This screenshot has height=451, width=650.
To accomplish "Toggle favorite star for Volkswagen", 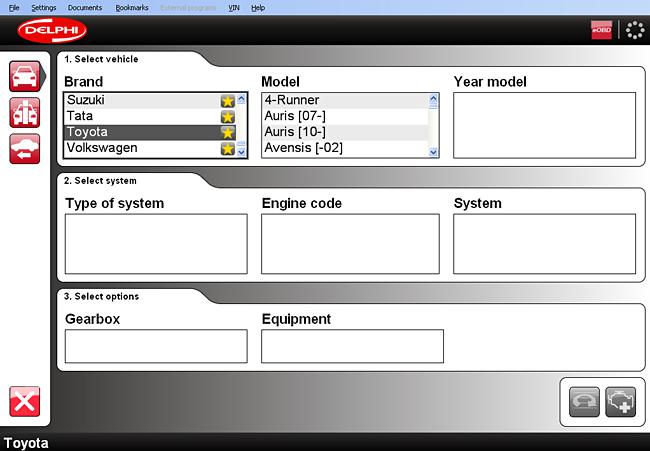I will pos(228,148).
